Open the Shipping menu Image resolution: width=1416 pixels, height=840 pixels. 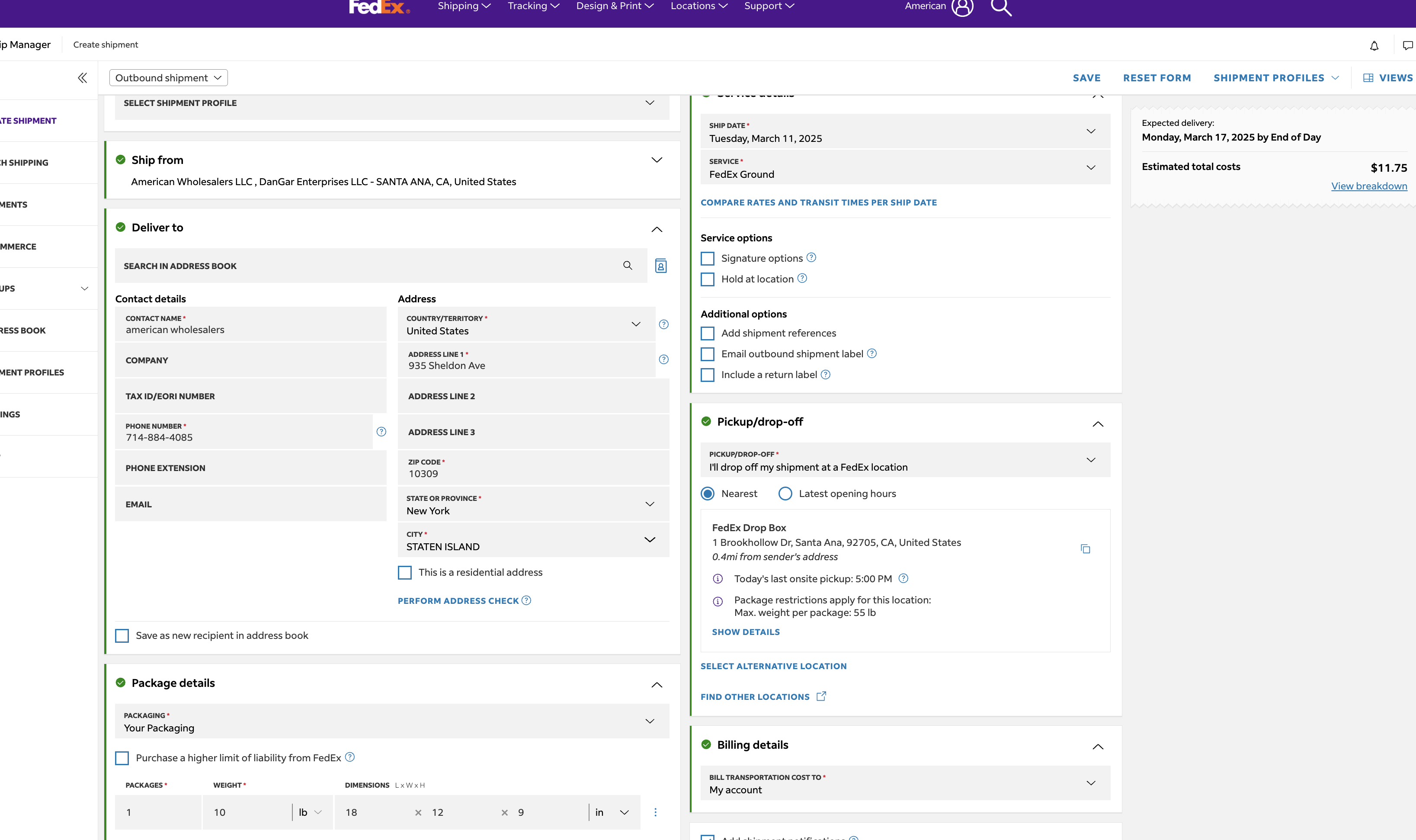tap(464, 6)
